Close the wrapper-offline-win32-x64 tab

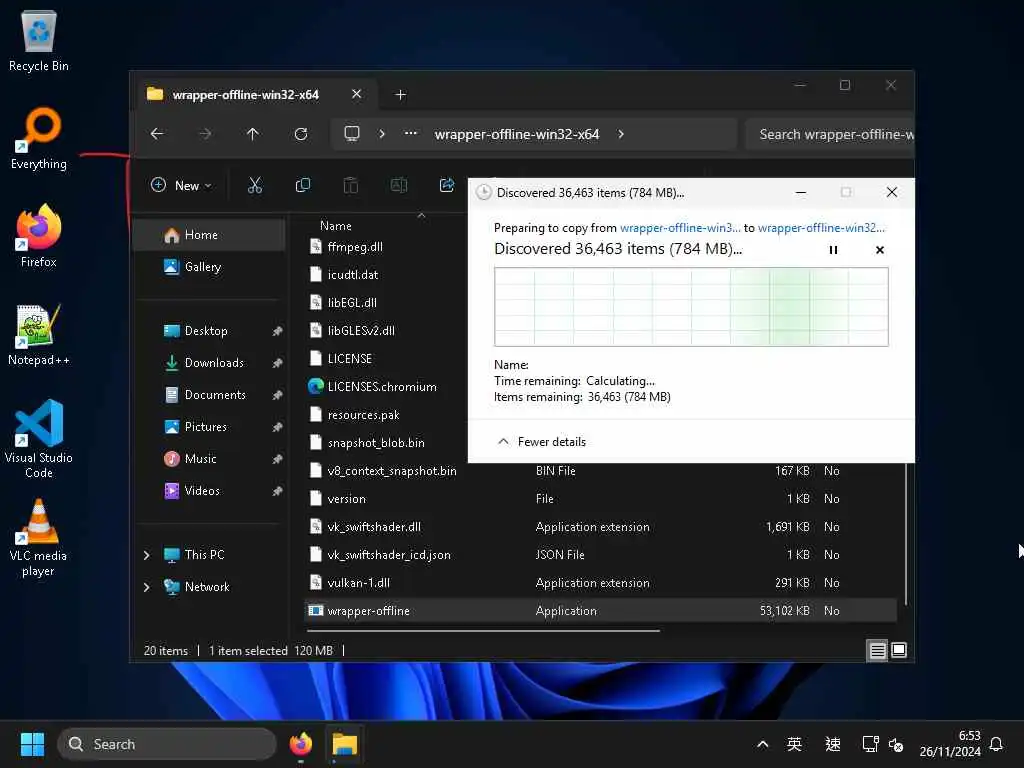point(357,94)
